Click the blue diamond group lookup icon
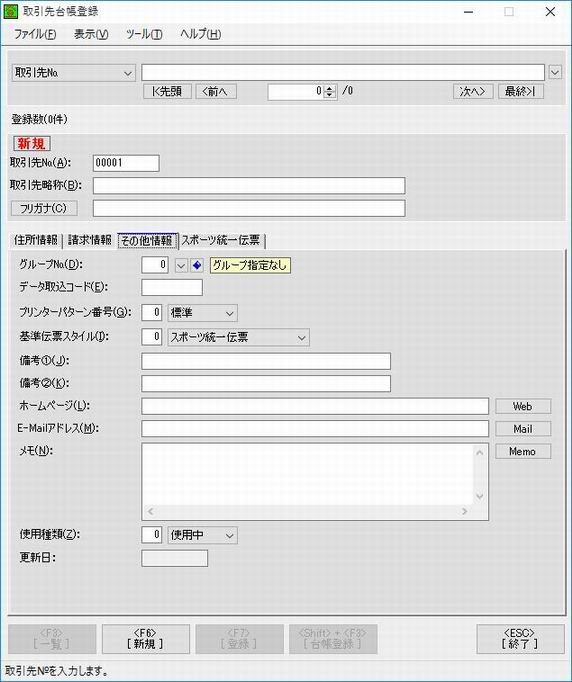Screen dimensions: 572x682 click(x=197, y=265)
